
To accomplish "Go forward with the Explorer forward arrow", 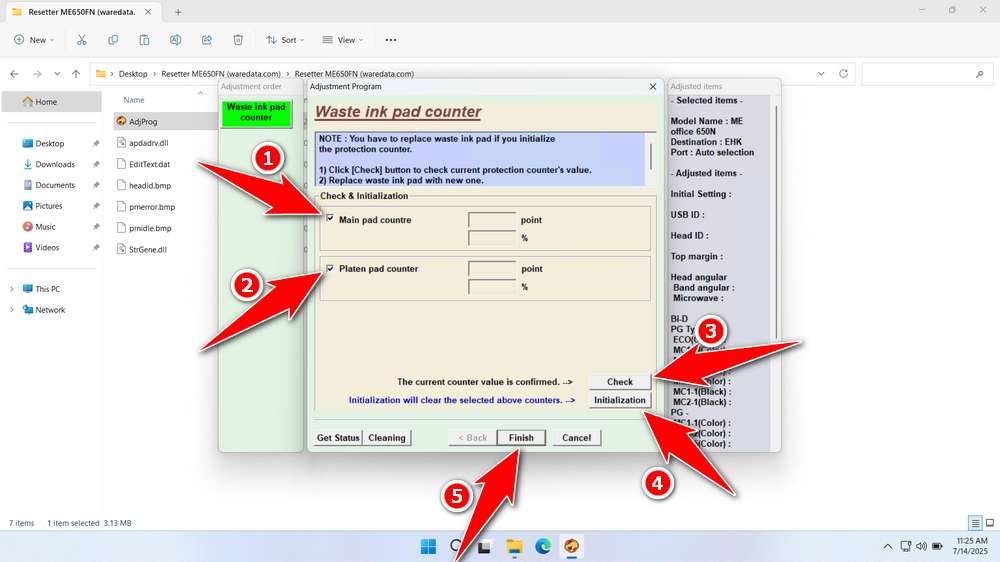I will click(x=37, y=74).
